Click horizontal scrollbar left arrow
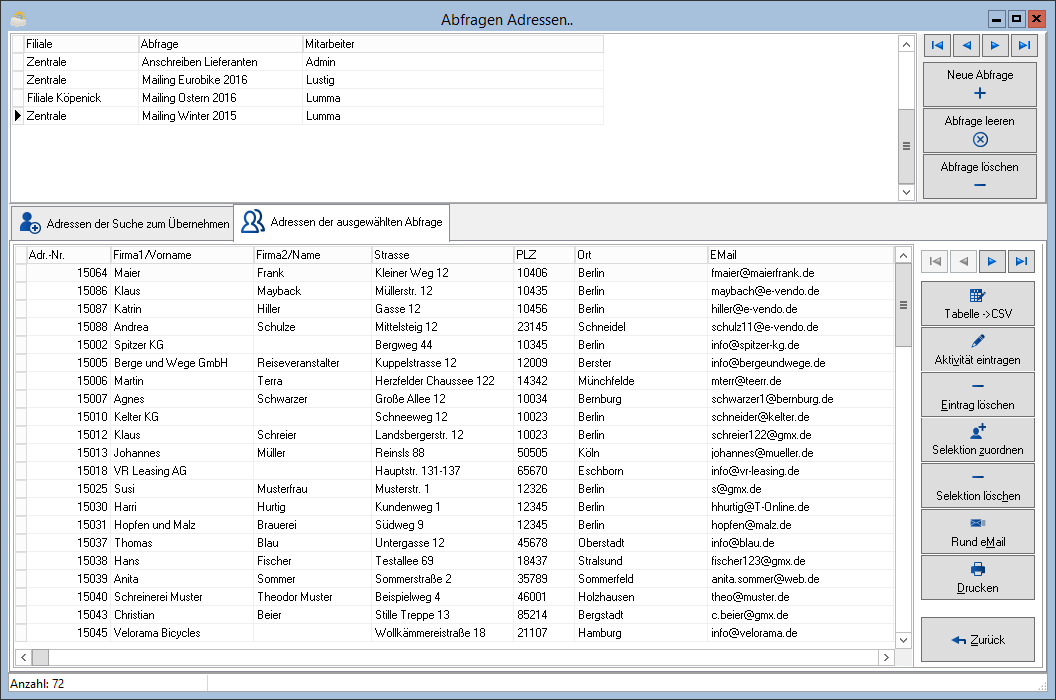The width and height of the screenshot is (1056, 700). coord(24,657)
